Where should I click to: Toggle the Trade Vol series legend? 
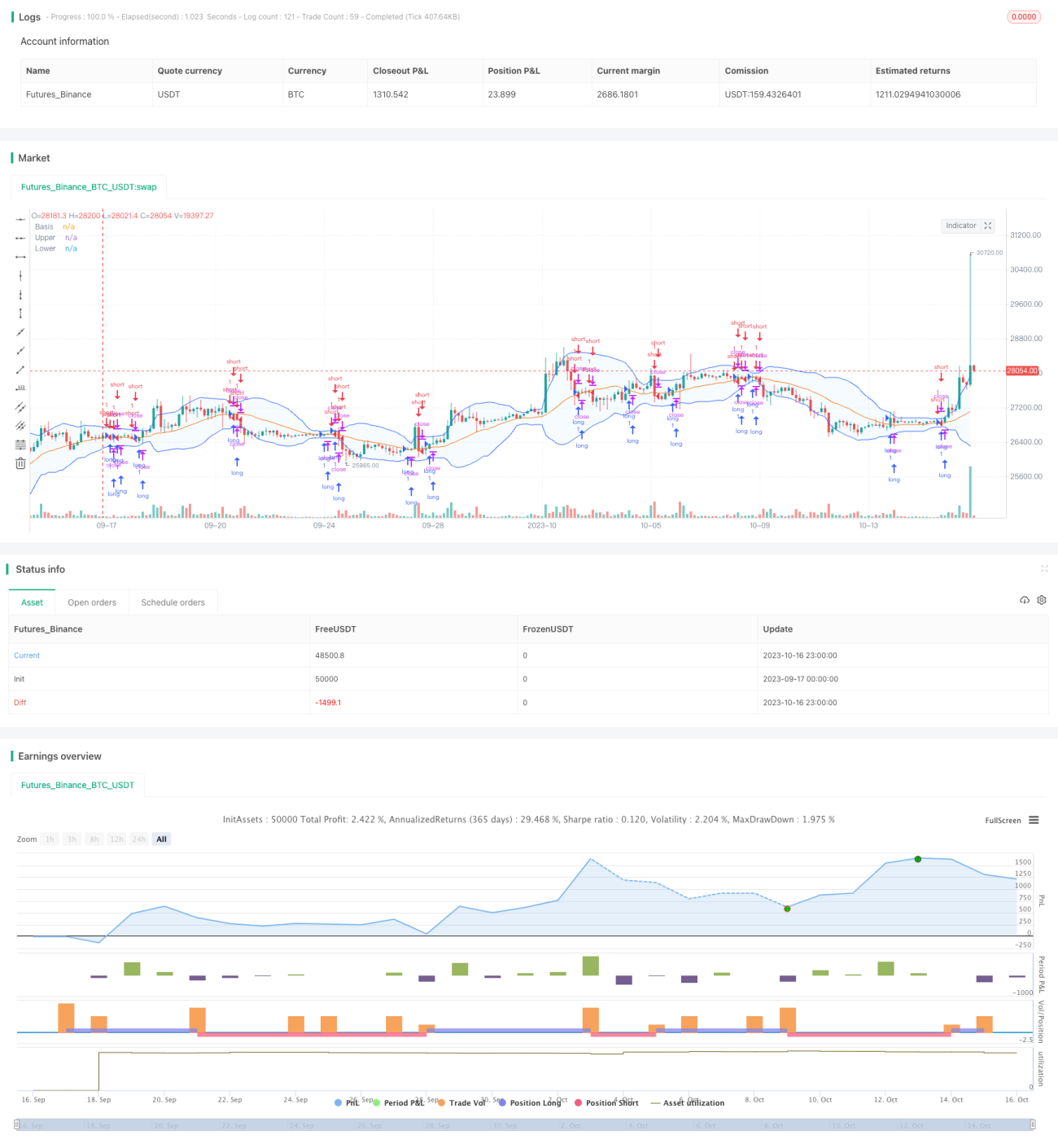tap(461, 1102)
